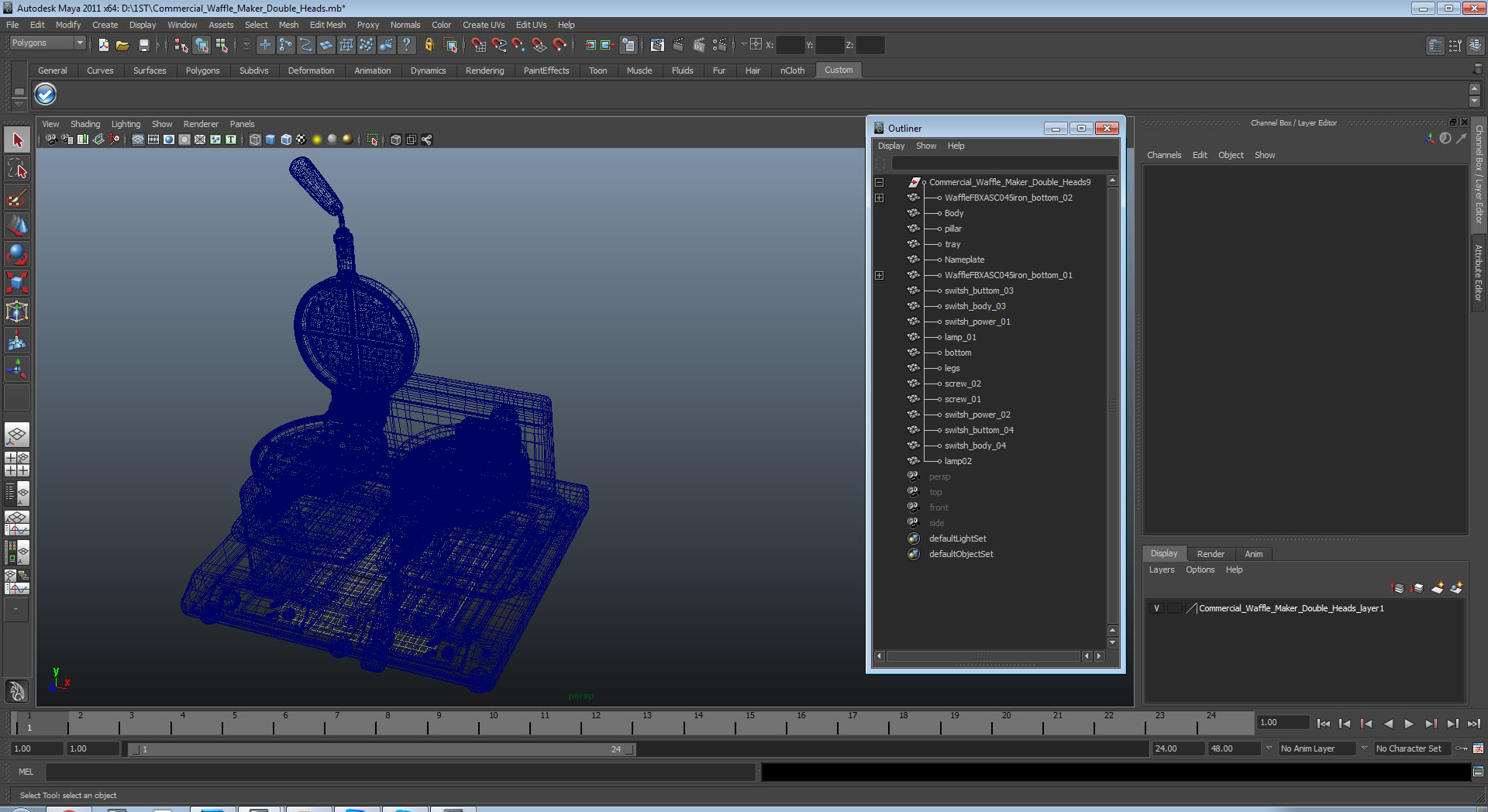The height and width of the screenshot is (812, 1488).
Task: Create a new scene file
Action: [x=104, y=45]
